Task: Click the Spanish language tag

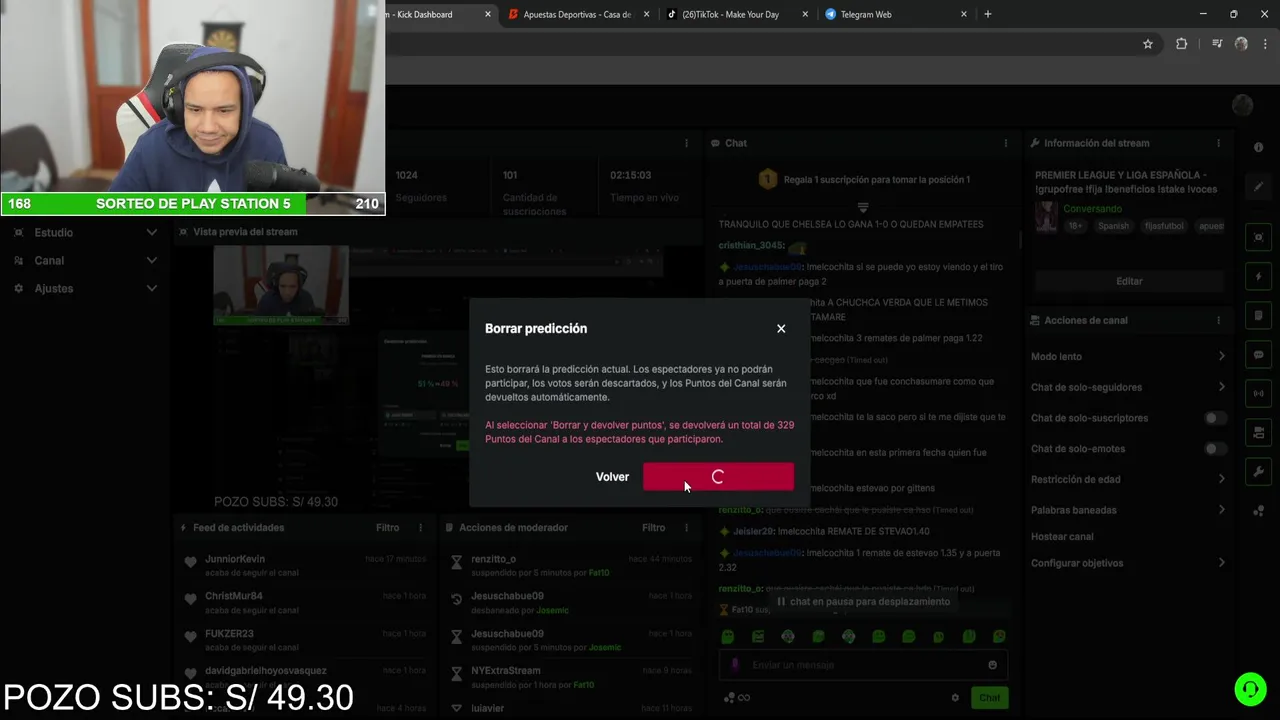Action: click(1113, 226)
